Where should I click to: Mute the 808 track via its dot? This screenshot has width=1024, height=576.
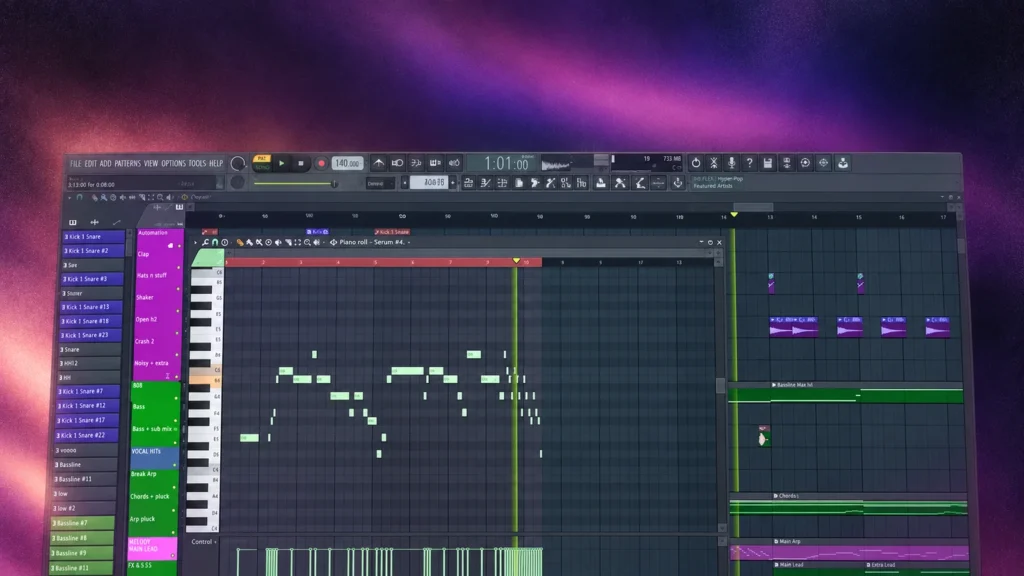(176, 398)
